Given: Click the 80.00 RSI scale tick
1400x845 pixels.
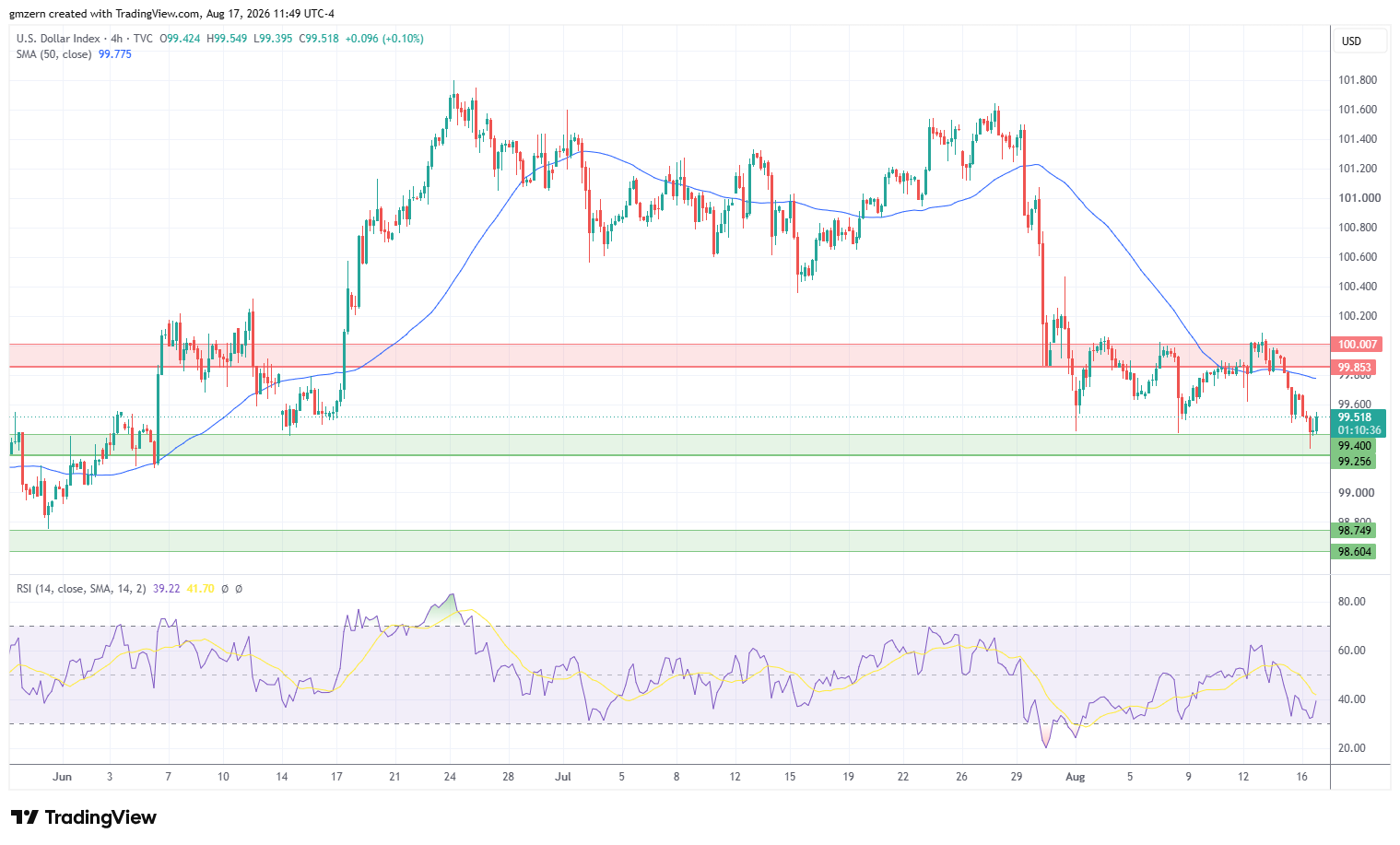Looking at the screenshot, I should tap(1352, 602).
